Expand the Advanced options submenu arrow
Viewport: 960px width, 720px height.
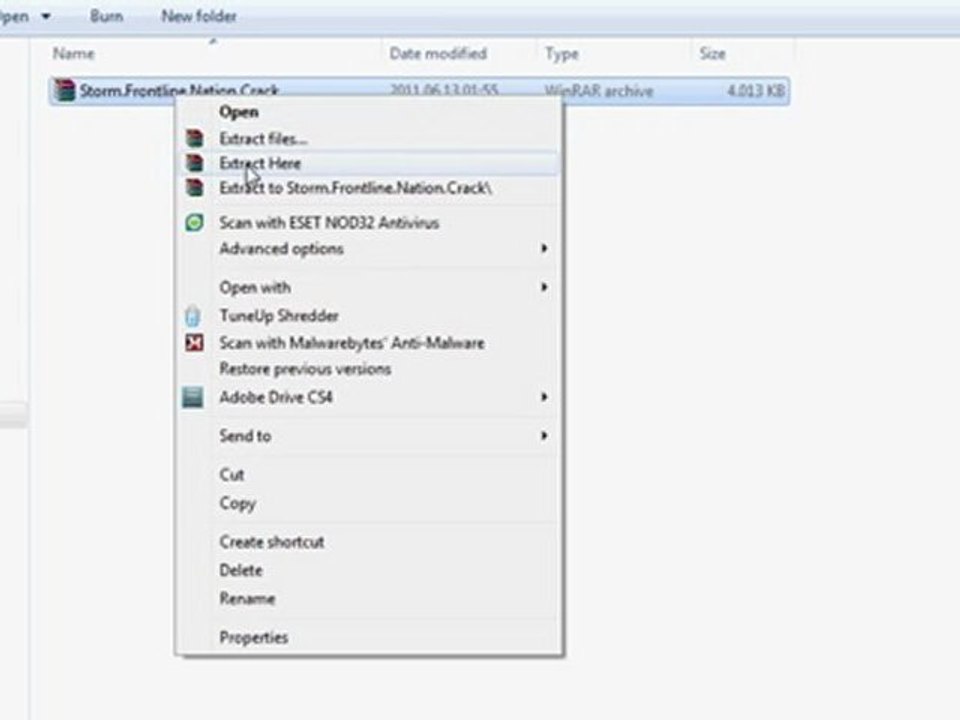544,249
